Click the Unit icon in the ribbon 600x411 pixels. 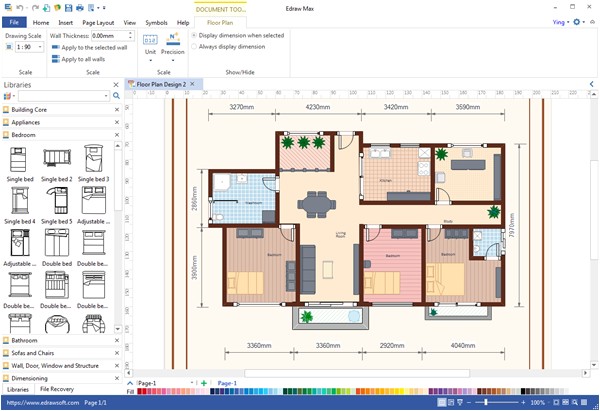(x=150, y=40)
